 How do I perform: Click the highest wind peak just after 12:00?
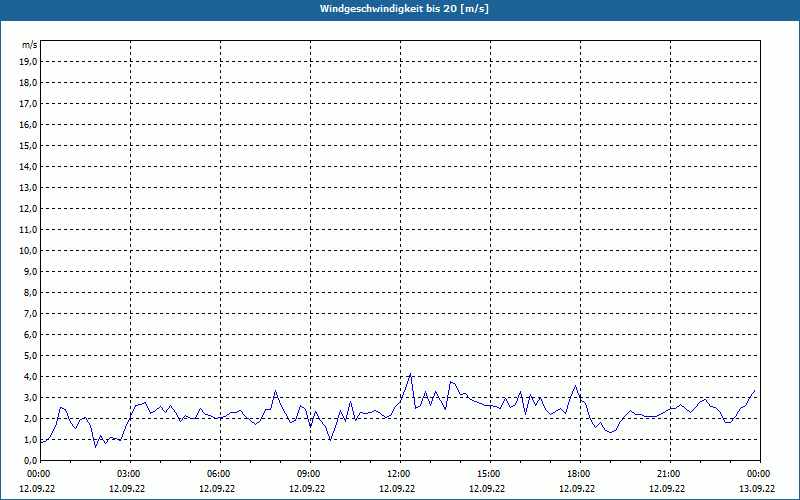coord(410,374)
